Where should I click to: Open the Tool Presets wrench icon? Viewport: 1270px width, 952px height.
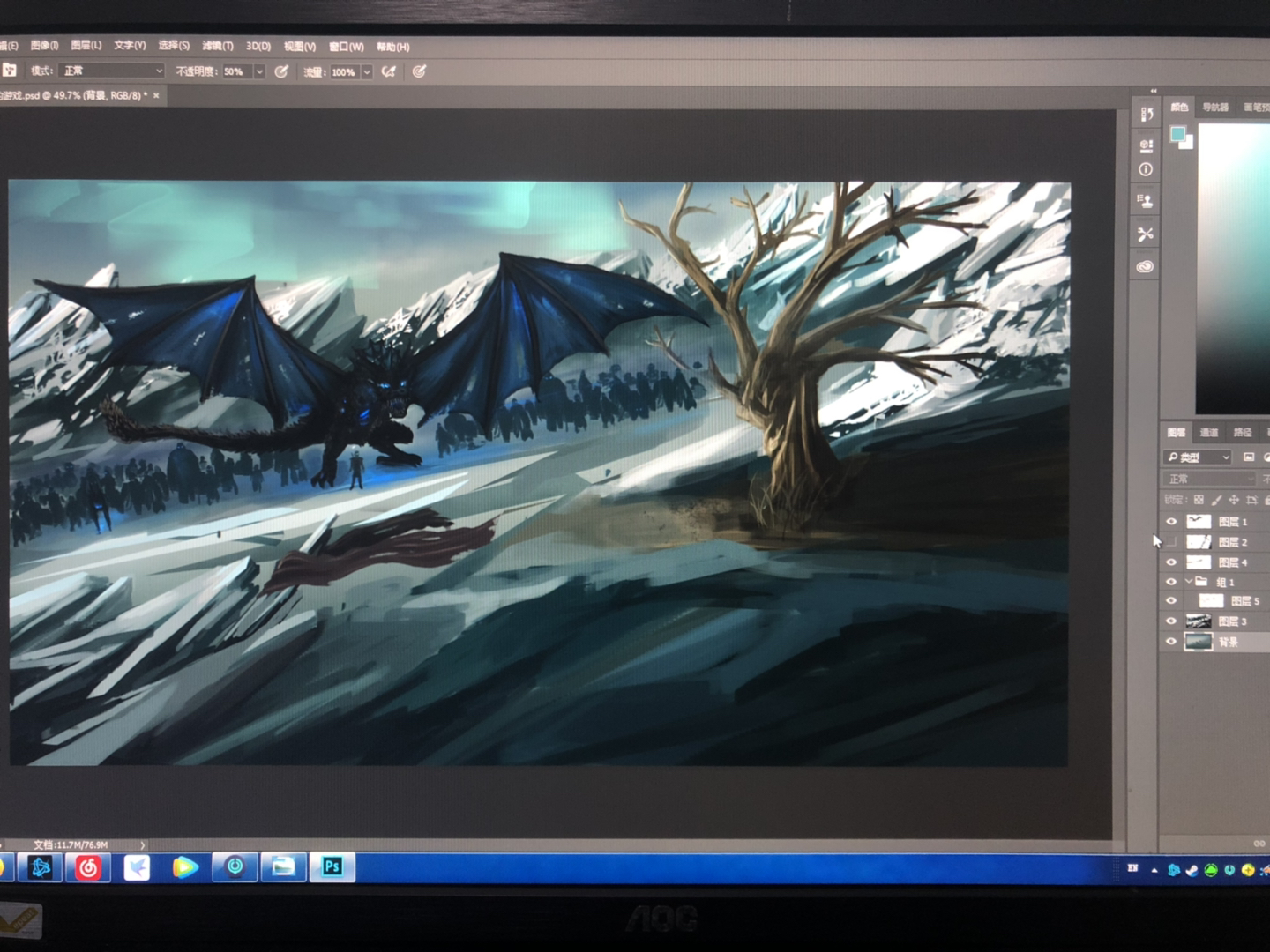(x=1146, y=234)
